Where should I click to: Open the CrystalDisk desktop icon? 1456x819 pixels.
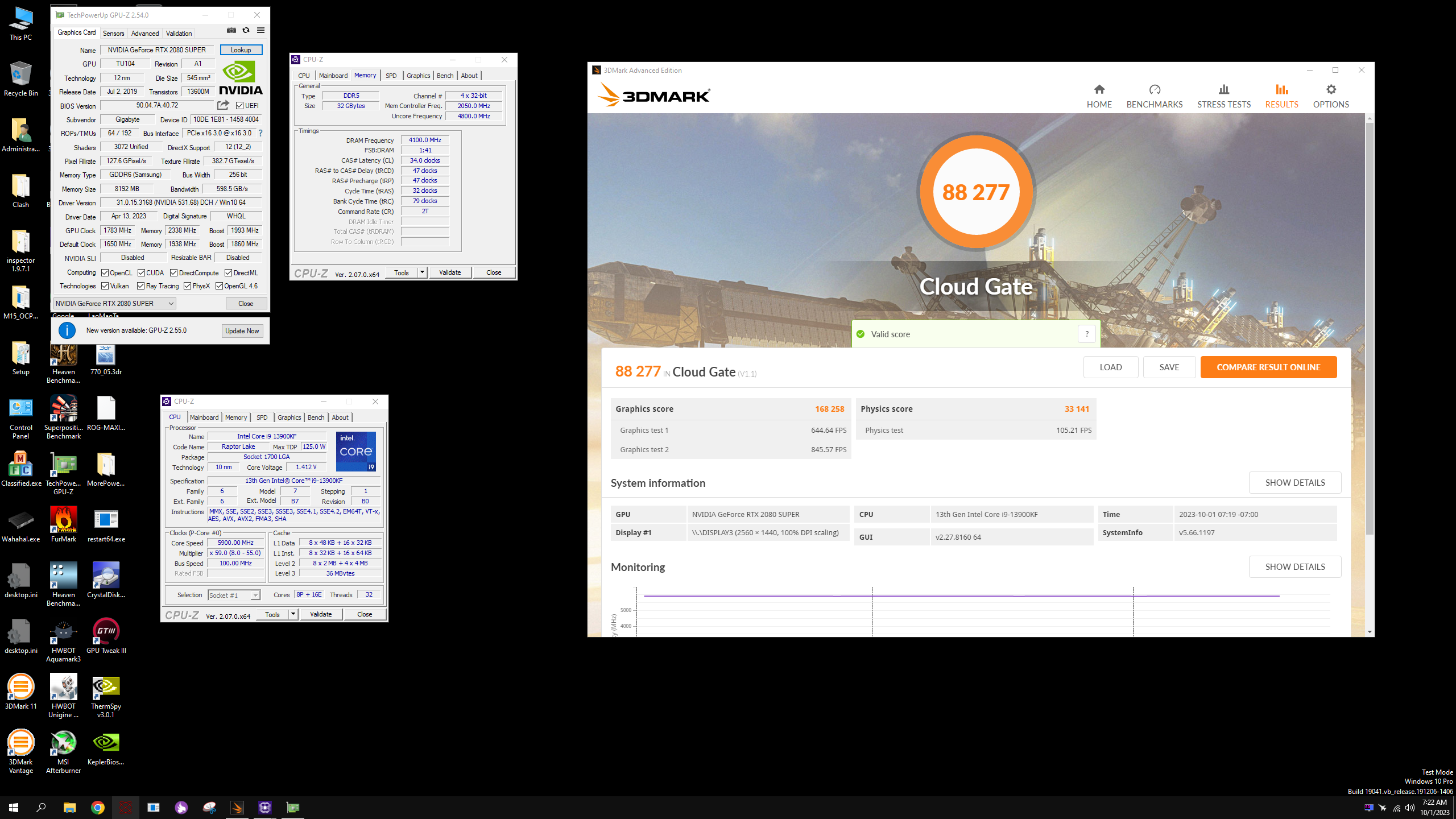[106, 580]
